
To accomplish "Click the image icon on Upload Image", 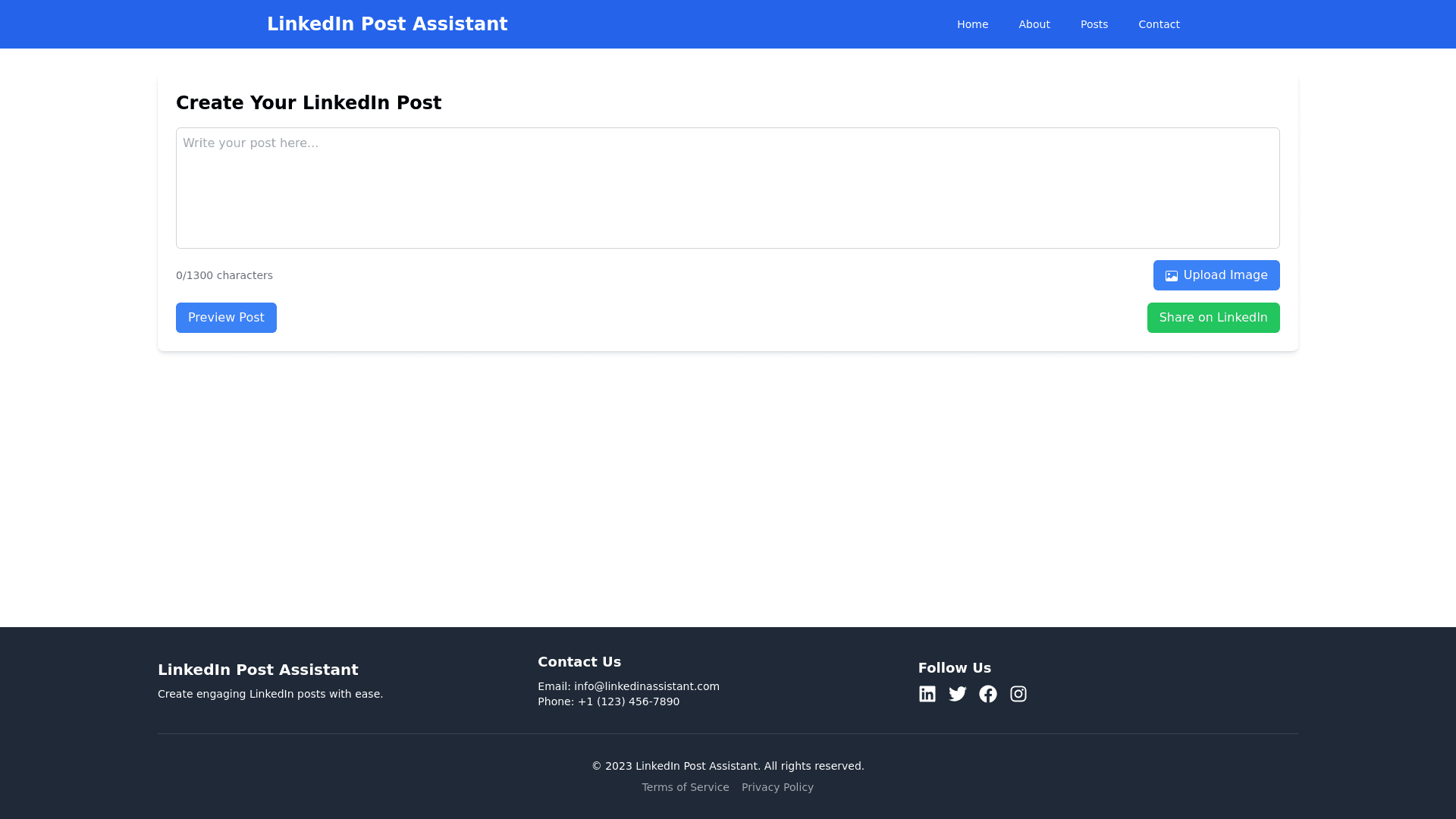I will 1172,276.
